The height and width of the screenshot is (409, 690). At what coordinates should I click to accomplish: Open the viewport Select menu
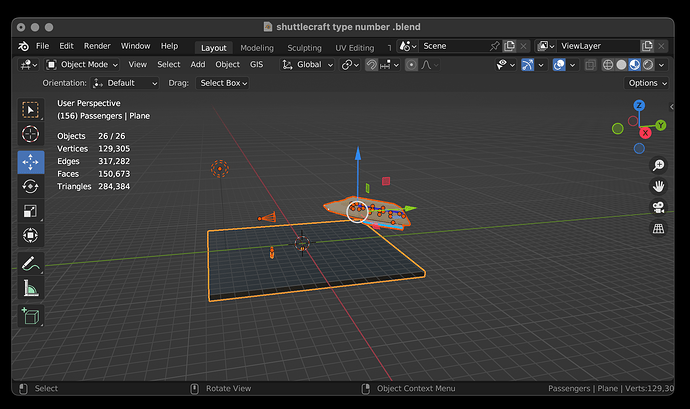(169, 65)
